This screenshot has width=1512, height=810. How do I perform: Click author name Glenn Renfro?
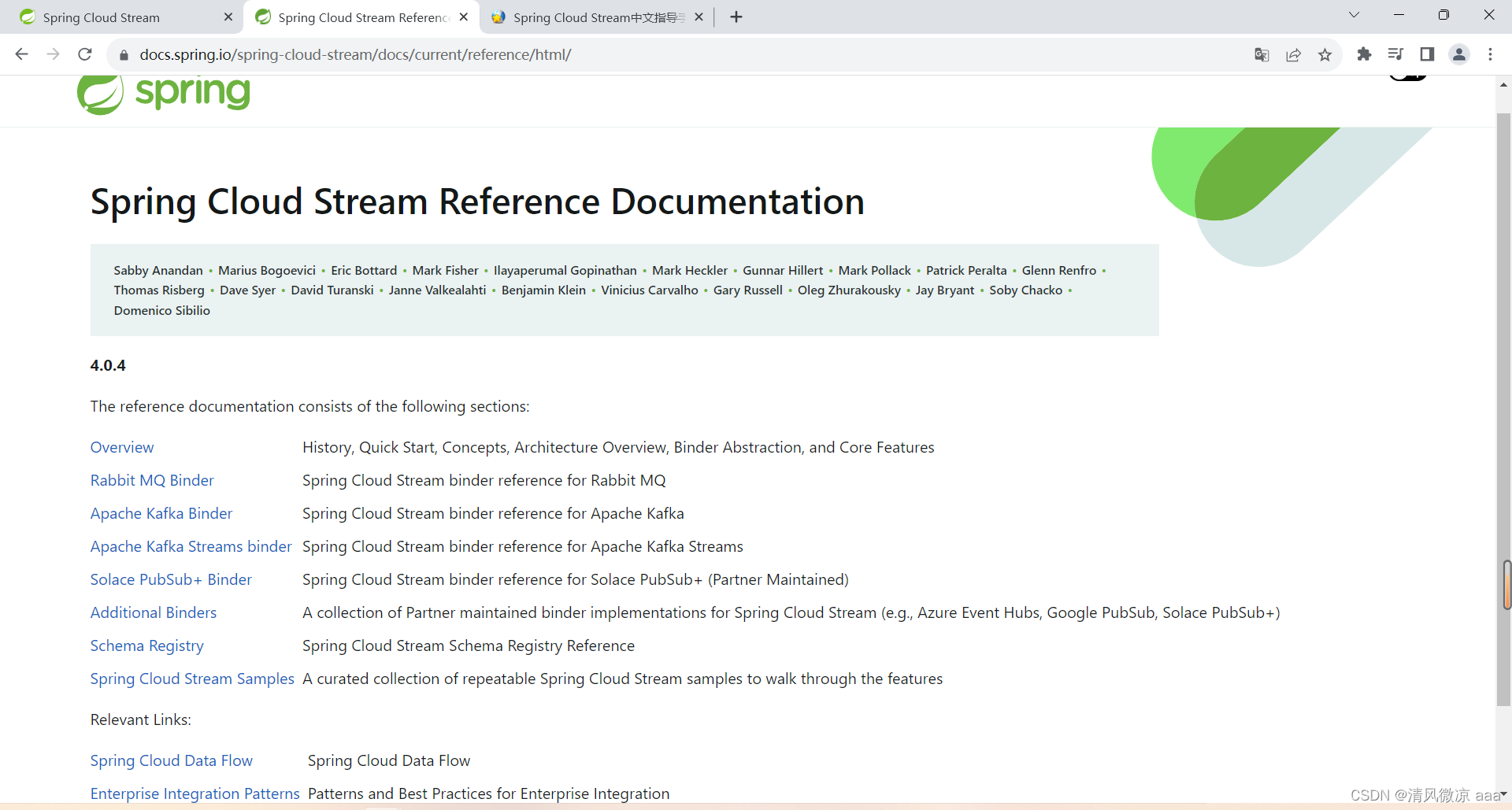click(x=1059, y=270)
